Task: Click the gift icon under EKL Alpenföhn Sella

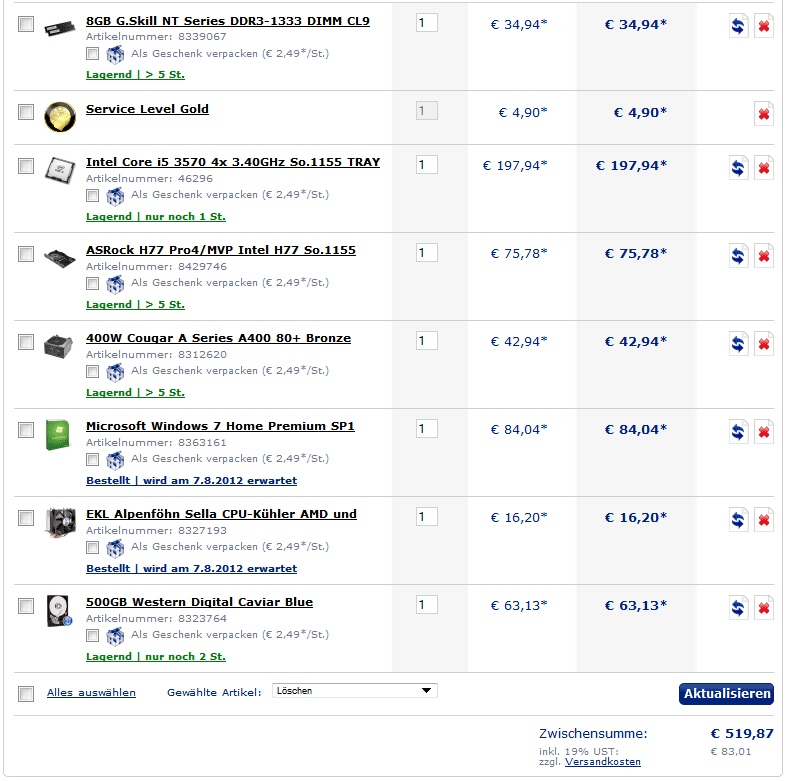Action: point(115,547)
